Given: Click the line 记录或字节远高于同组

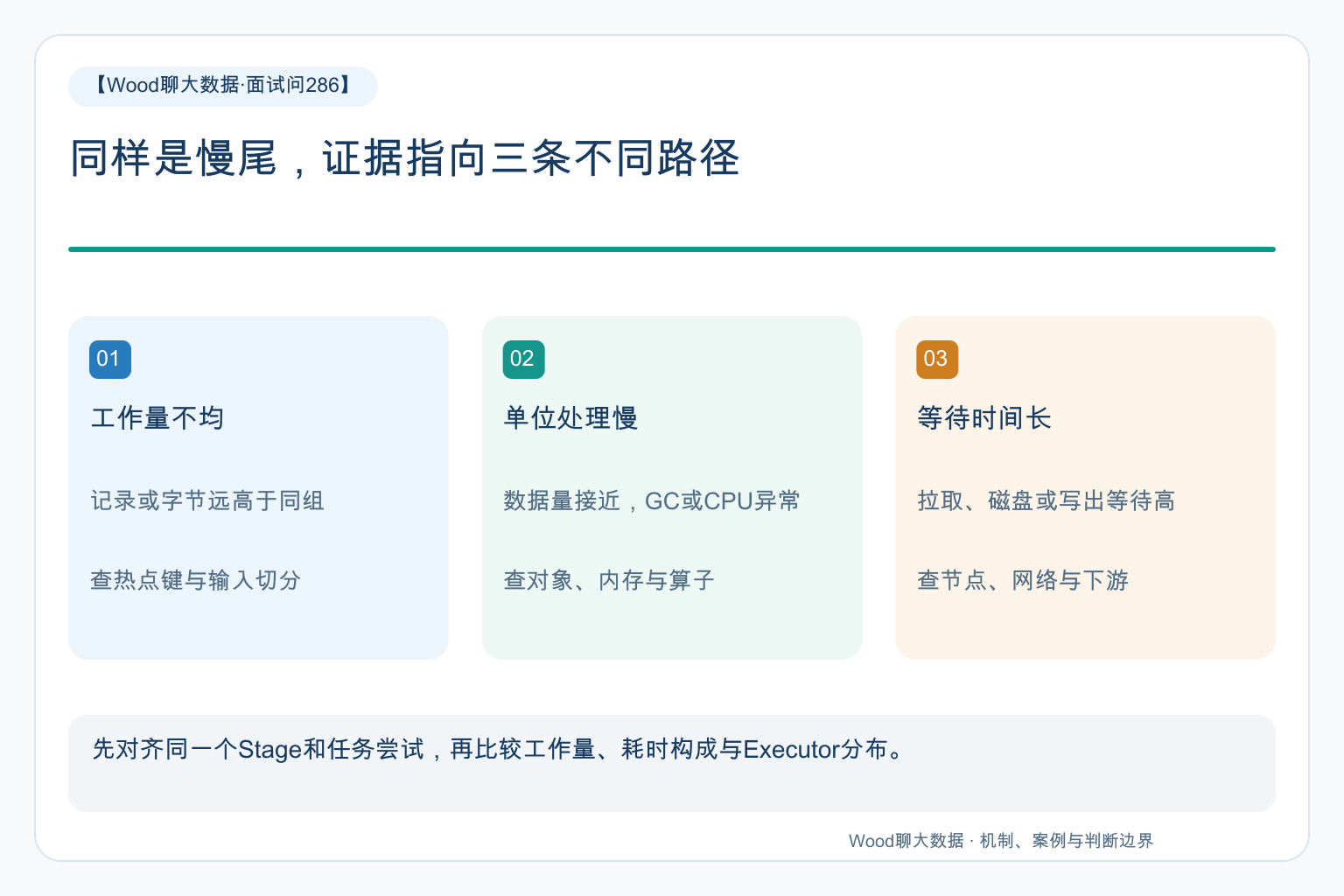Looking at the screenshot, I should coord(207,500).
